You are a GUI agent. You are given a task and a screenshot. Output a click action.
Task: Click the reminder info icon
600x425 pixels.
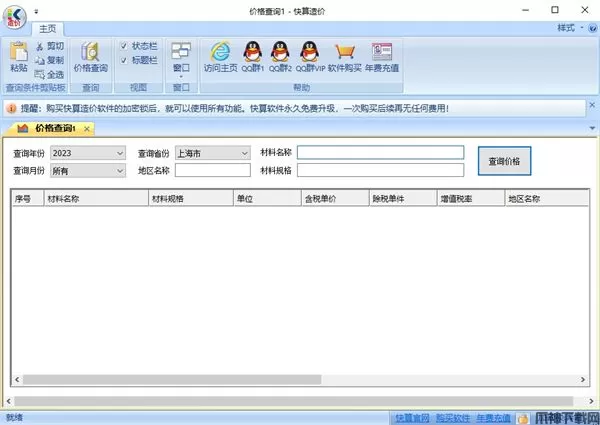pyautogui.click(x=11, y=109)
